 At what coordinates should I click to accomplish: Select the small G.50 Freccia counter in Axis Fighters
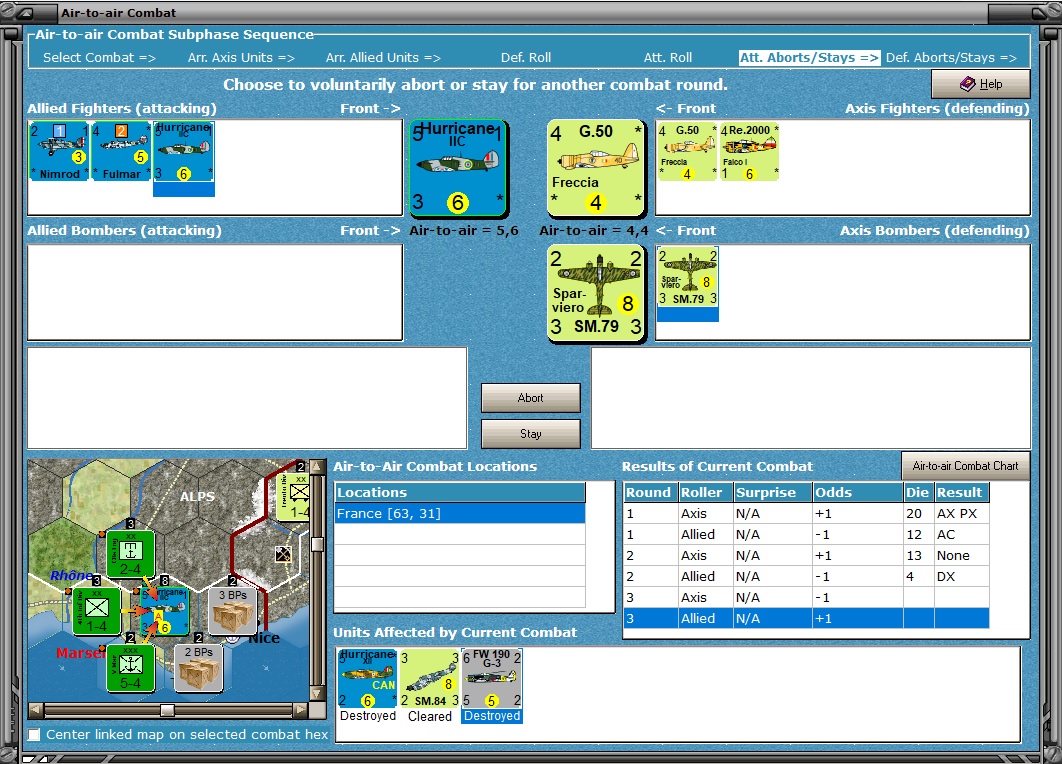click(x=687, y=152)
